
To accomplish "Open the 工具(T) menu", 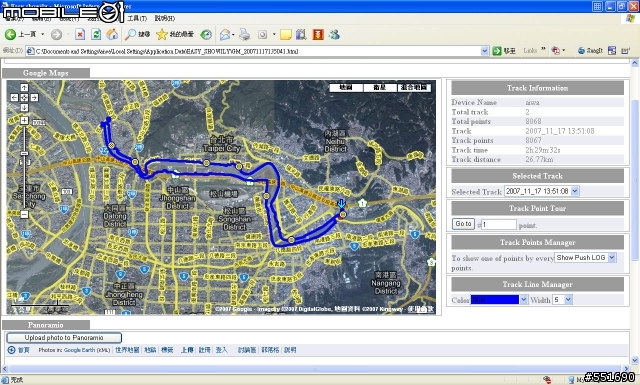I will (137, 18).
